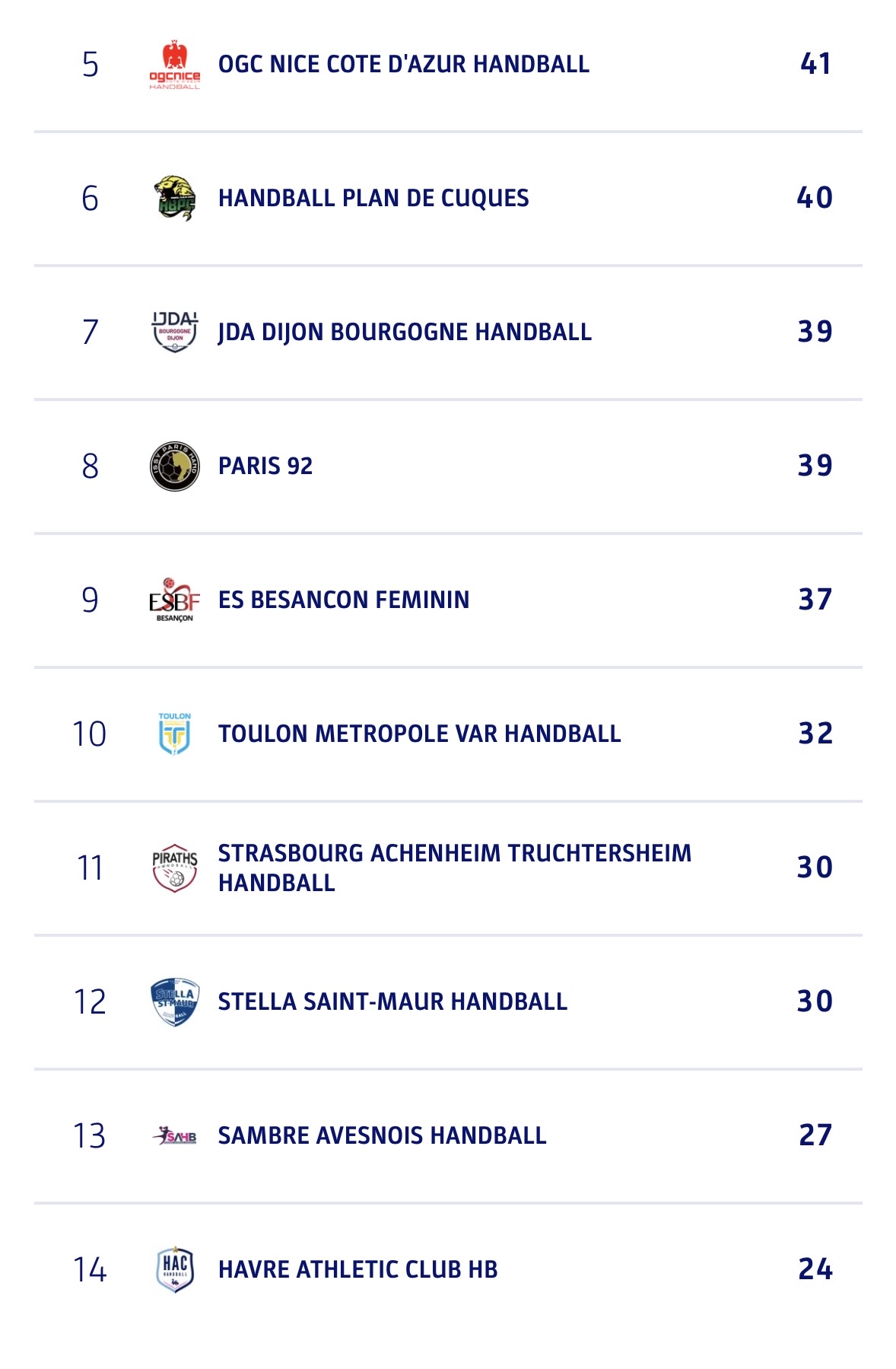
Task: Click the Piraths Strasbourg logo
Action: pos(174,868)
